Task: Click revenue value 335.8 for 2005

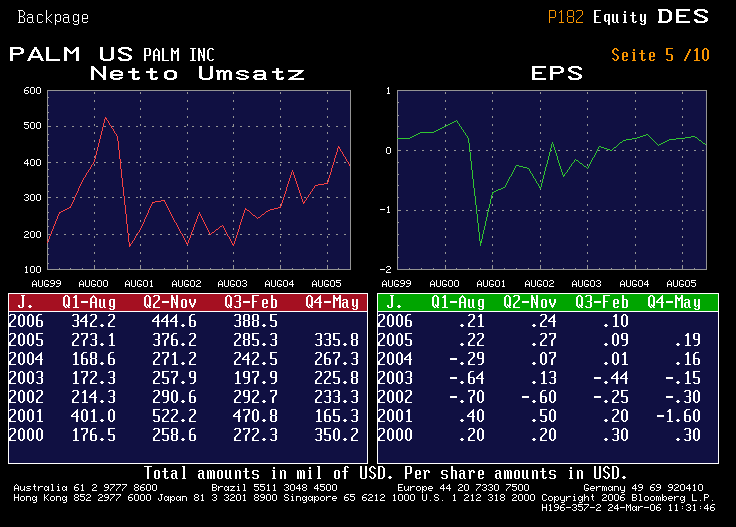Action: point(337,340)
